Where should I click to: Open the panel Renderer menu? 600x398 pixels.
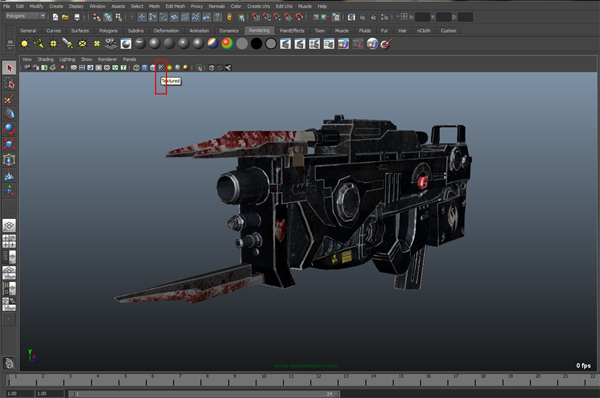point(107,59)
